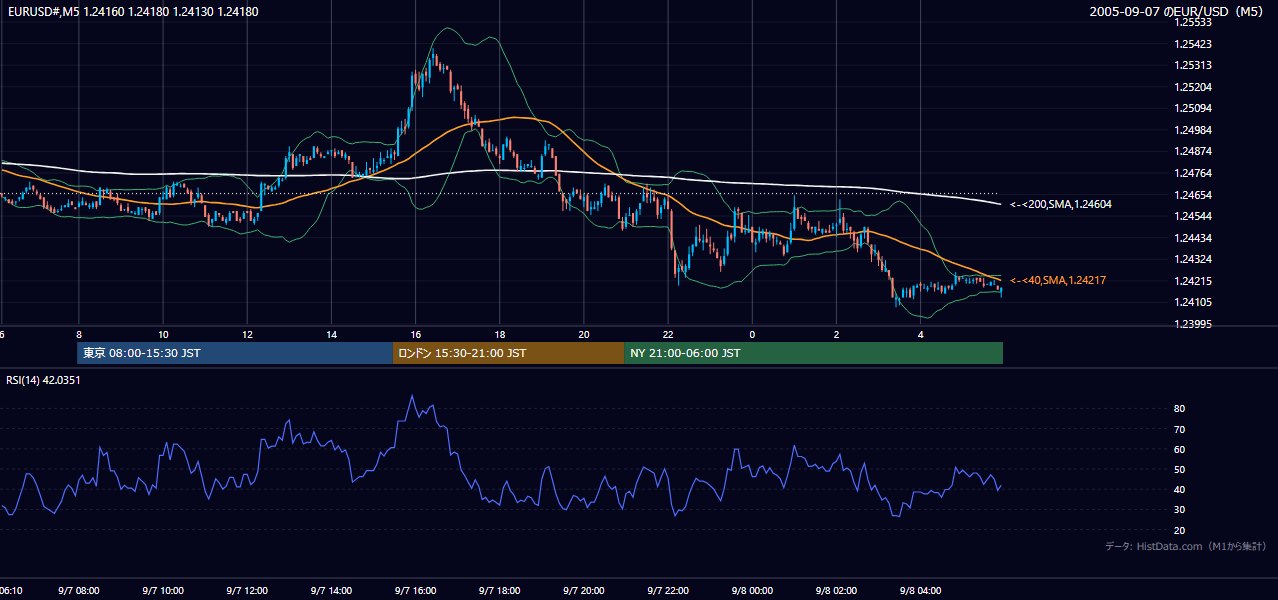
Task: Click the 9/7 14:00 bottom time label
Action: tap(331, 591)
